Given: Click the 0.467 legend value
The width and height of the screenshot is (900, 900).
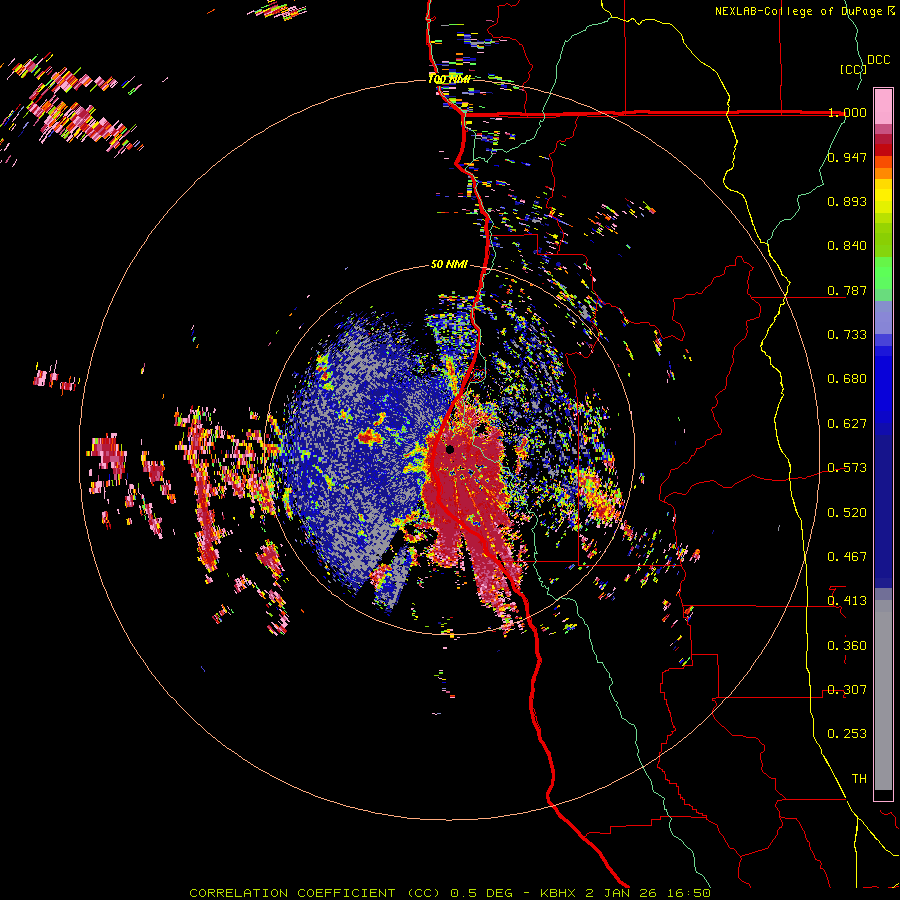Looking at the screenshot, I should [x=847, y=557].
